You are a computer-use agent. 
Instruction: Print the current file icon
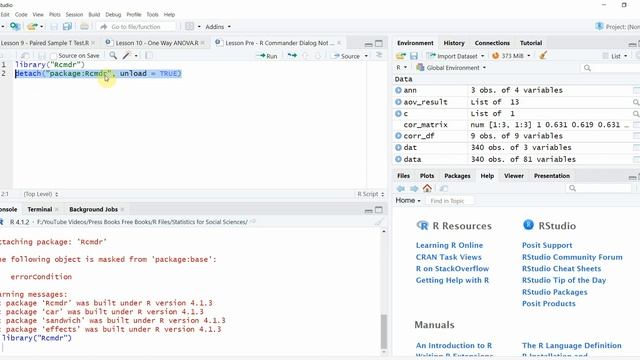pyautogui.click(x=84, y=27)
